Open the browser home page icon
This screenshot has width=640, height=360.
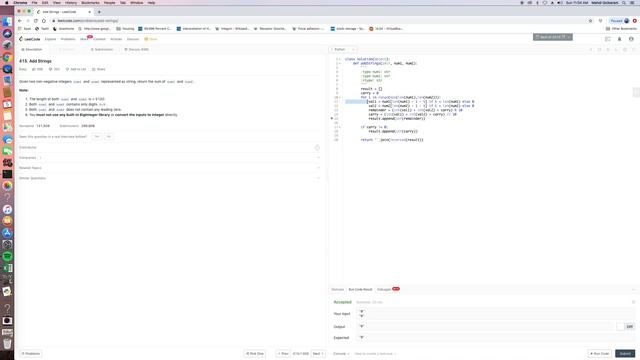pyautogui.click(x=44, y=21)
